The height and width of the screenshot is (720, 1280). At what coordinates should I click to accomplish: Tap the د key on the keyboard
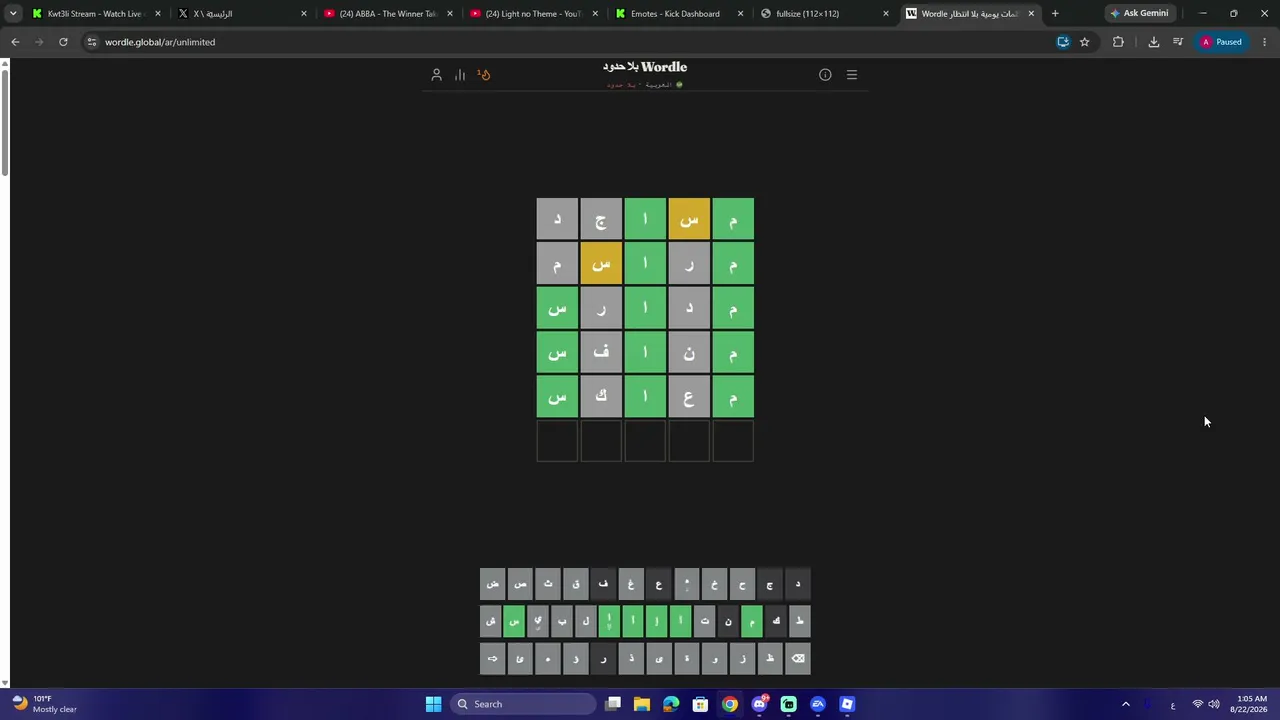pyautogui.click(x=798, y=584)
